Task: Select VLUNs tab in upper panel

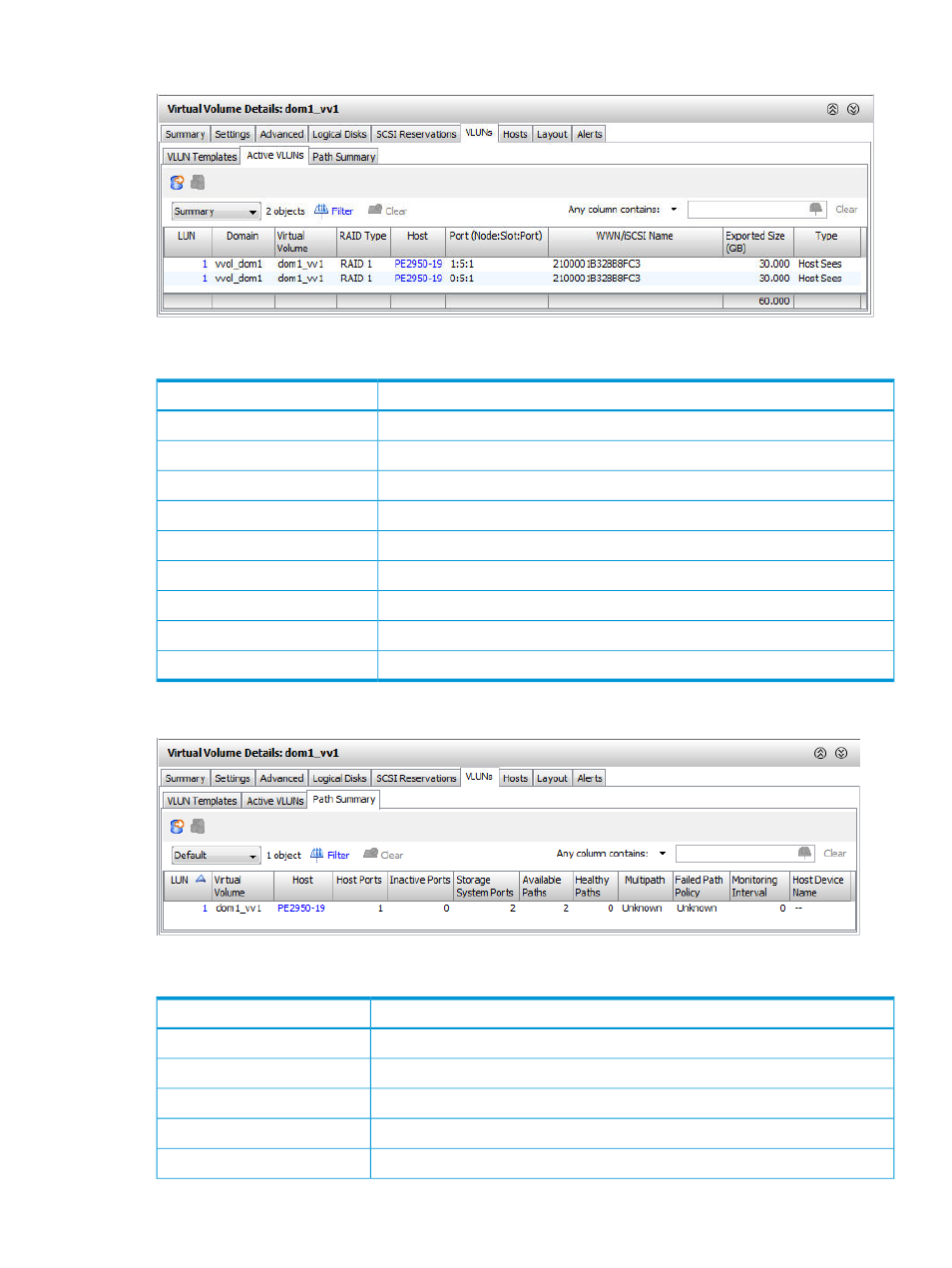Action: point(479,133)
